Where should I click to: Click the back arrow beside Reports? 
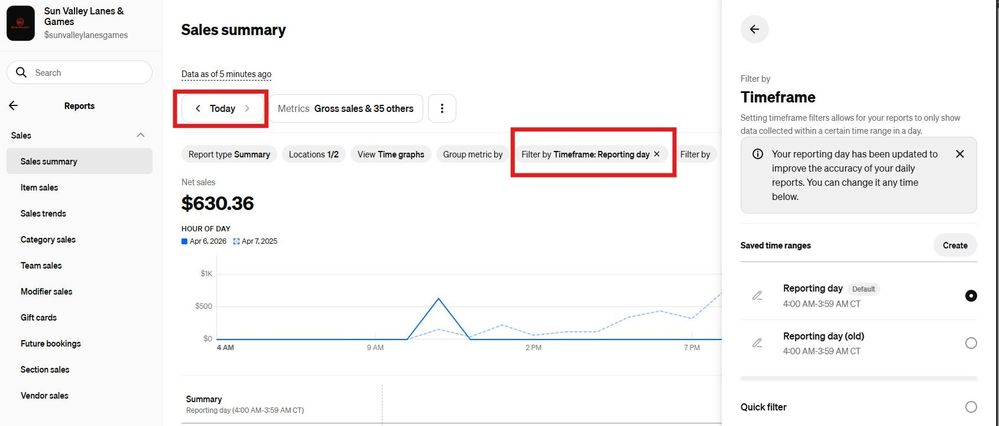pos(13,105)
